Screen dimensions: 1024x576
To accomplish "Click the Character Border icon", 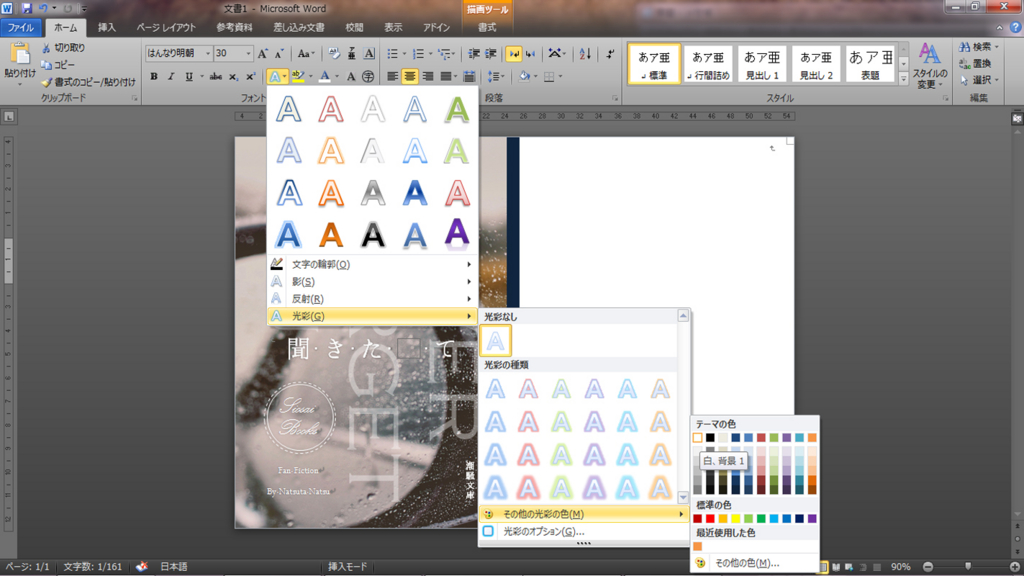I will coord(369,54).
